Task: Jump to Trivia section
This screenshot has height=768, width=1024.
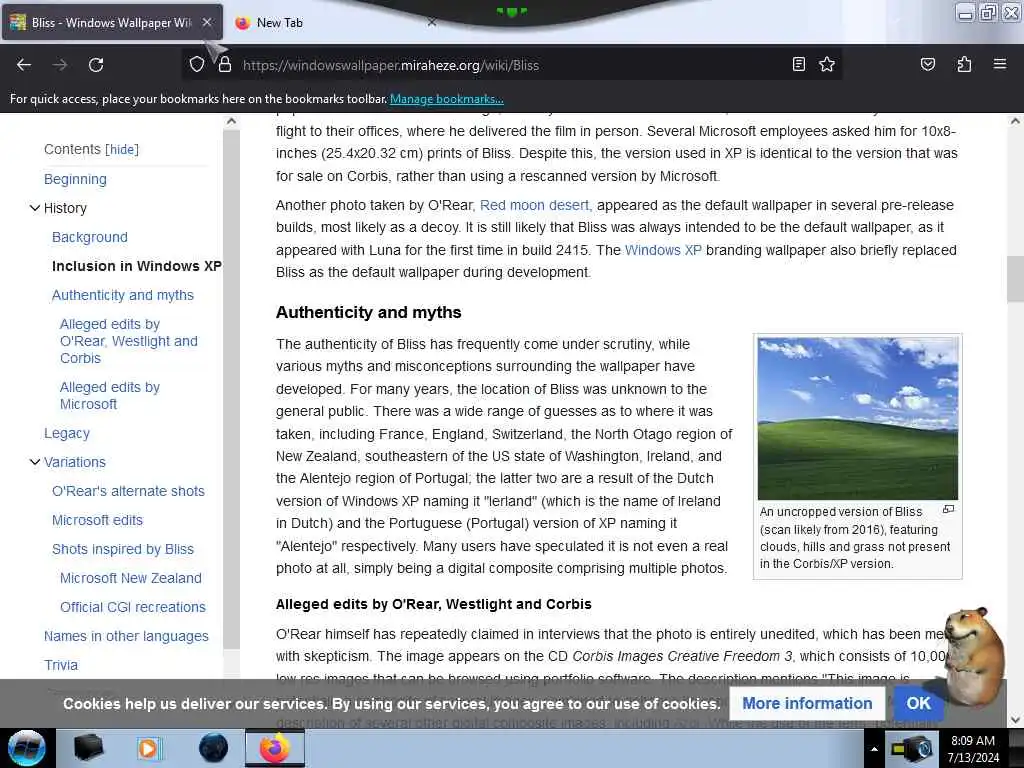Action: [x=61, y=665]
